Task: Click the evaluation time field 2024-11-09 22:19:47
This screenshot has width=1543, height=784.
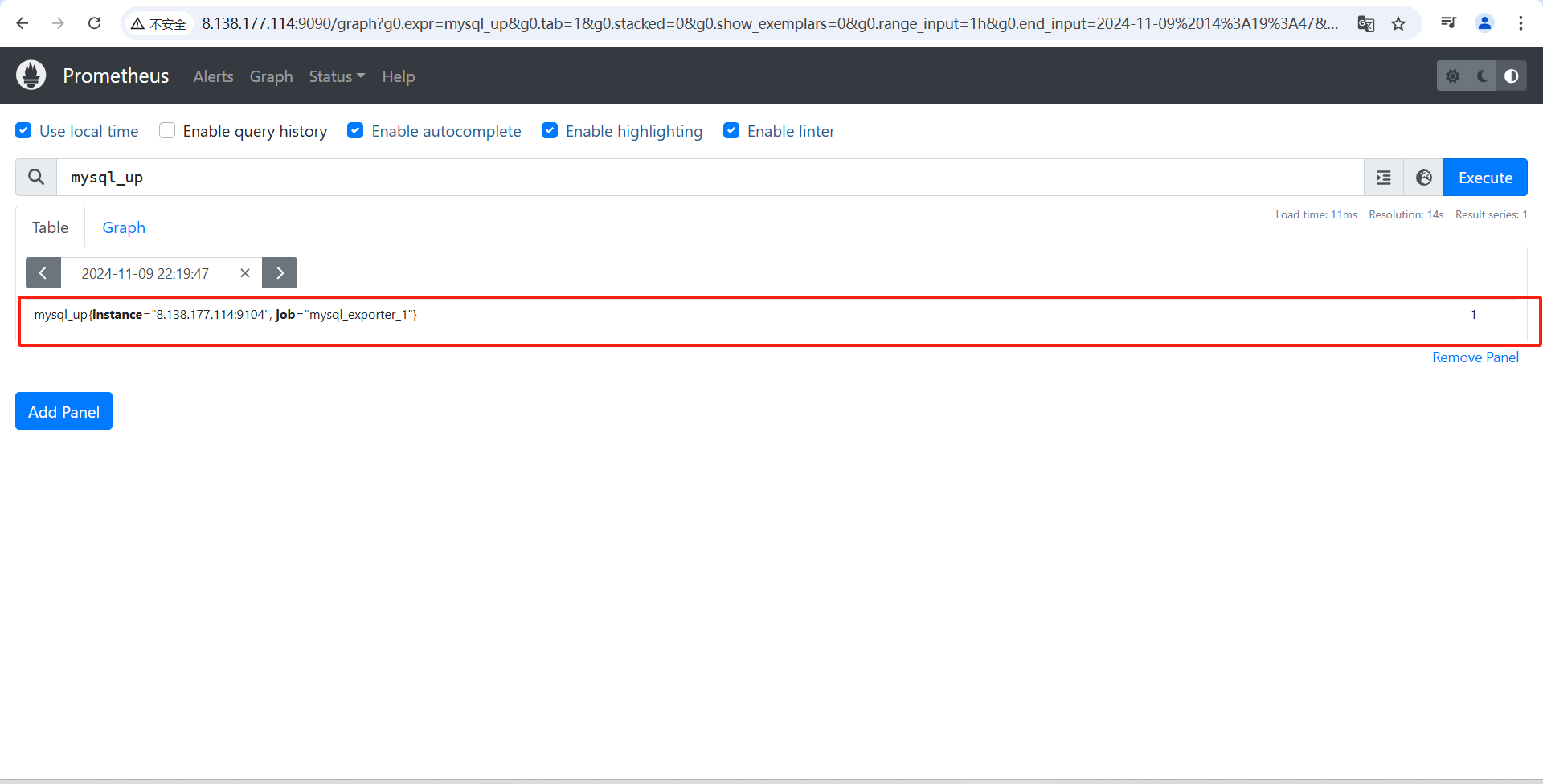Action: 145,273
